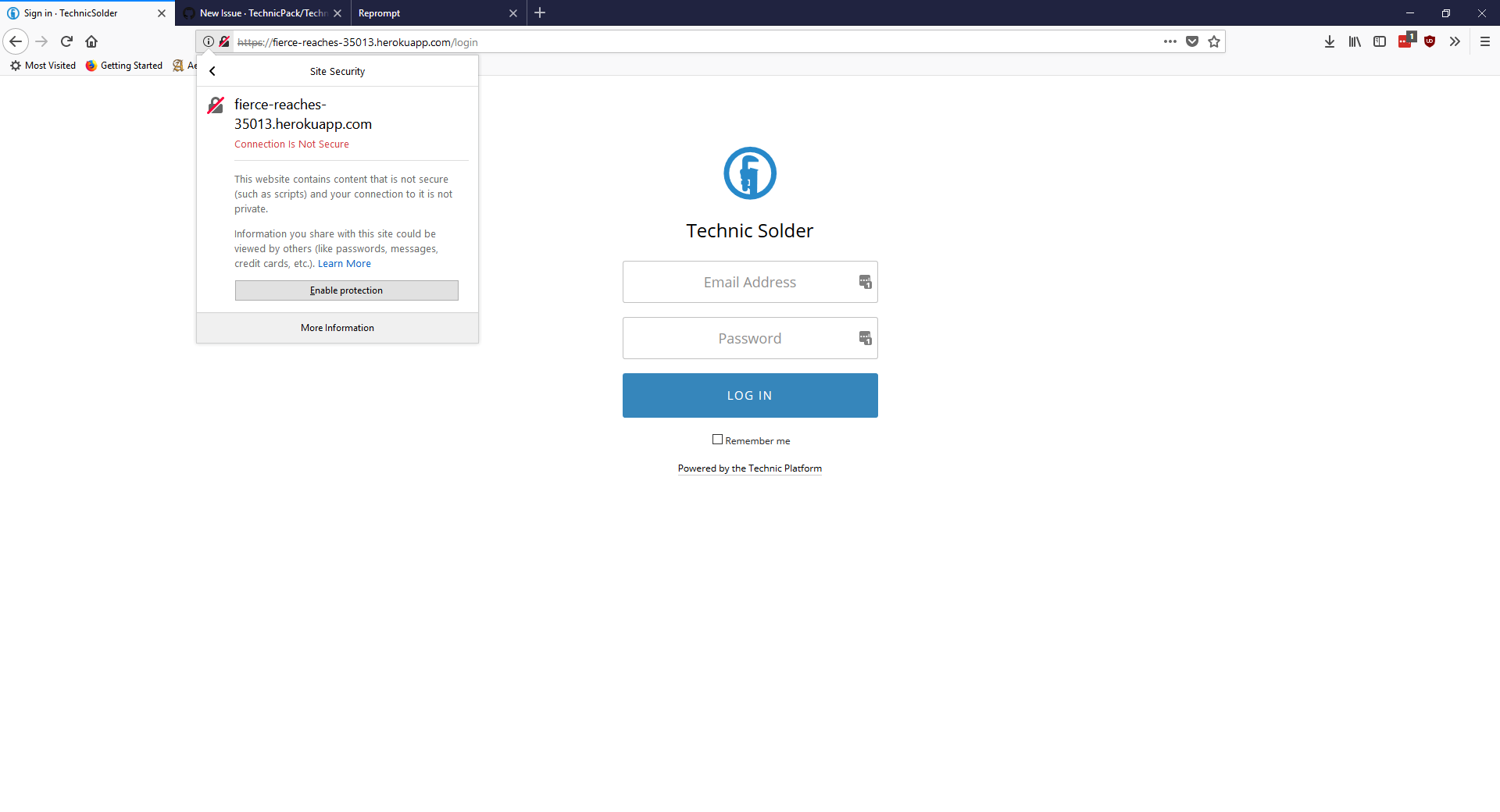
Task: Click the Technic Solder wrench logo
Action: 749,173
